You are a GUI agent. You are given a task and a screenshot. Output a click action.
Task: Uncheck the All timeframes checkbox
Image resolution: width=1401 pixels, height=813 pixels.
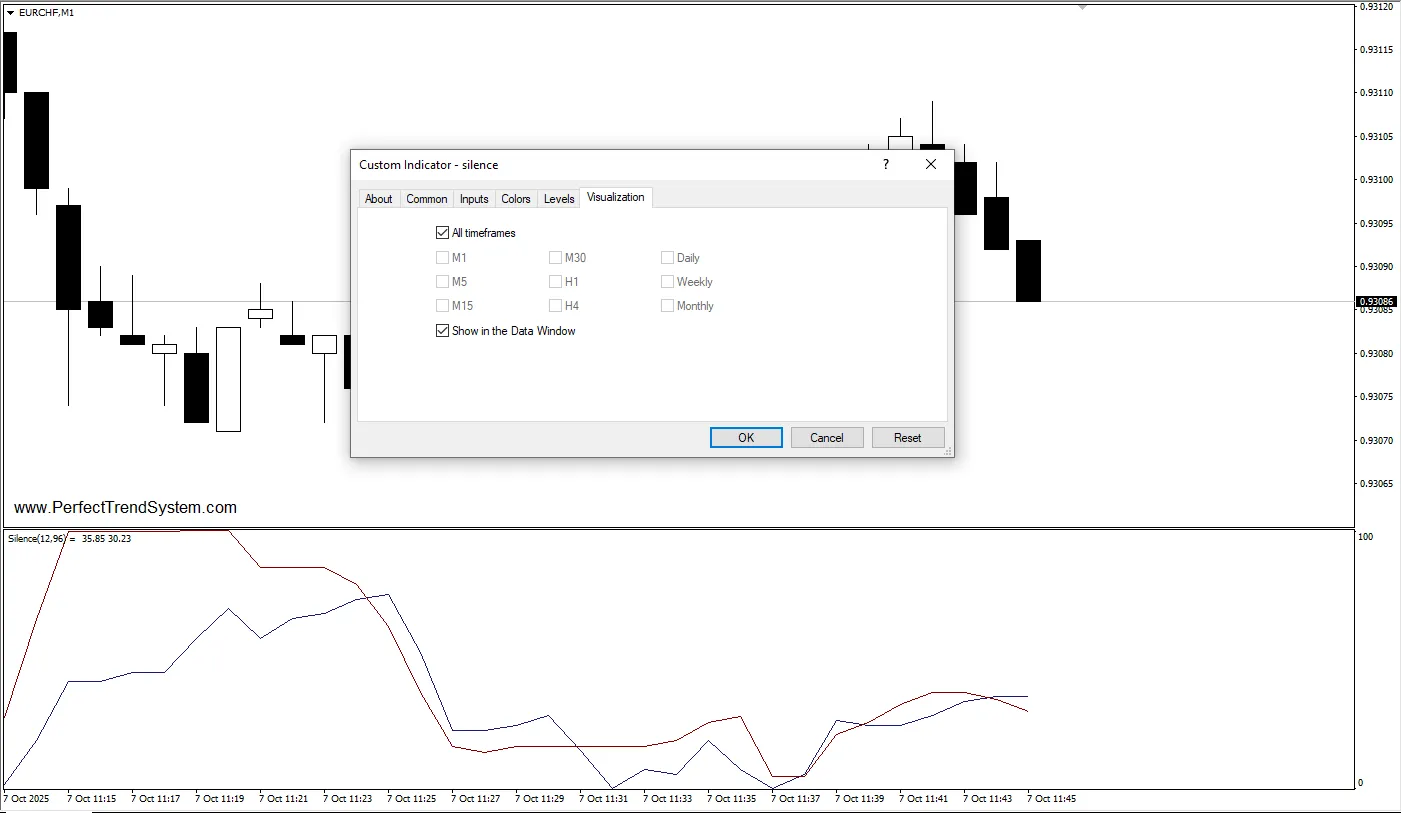(443, 233)
